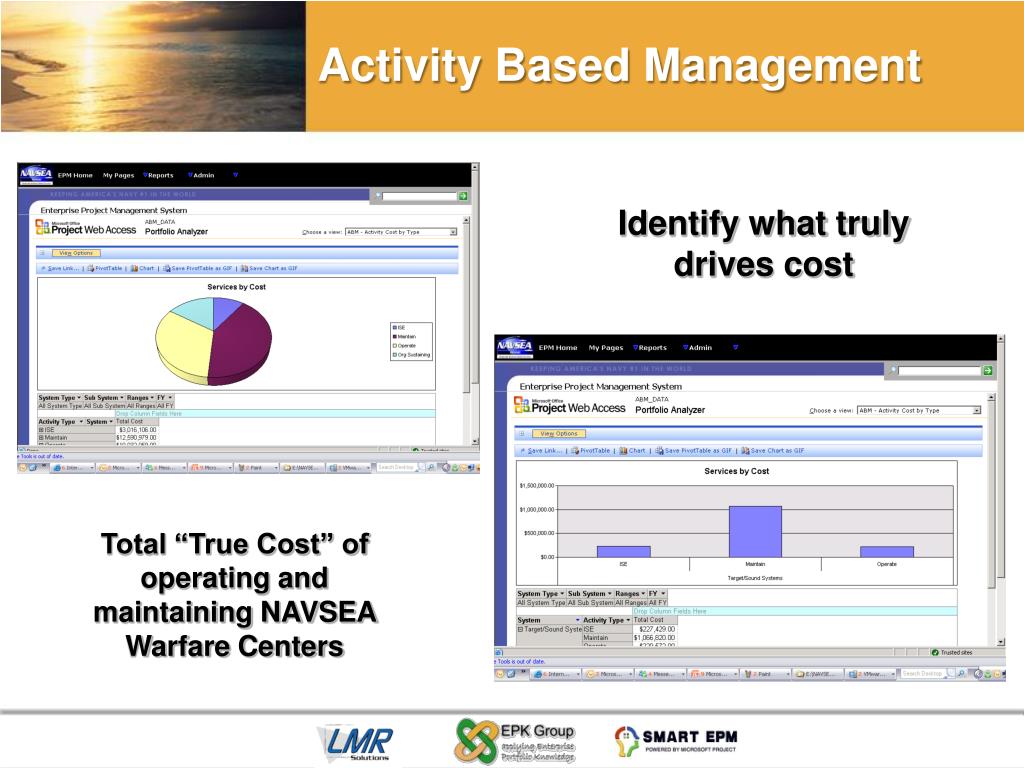This screenshot has height=768, width=1024.
Task: Open My Pages in left window
Action: click(x=118, y=175)
